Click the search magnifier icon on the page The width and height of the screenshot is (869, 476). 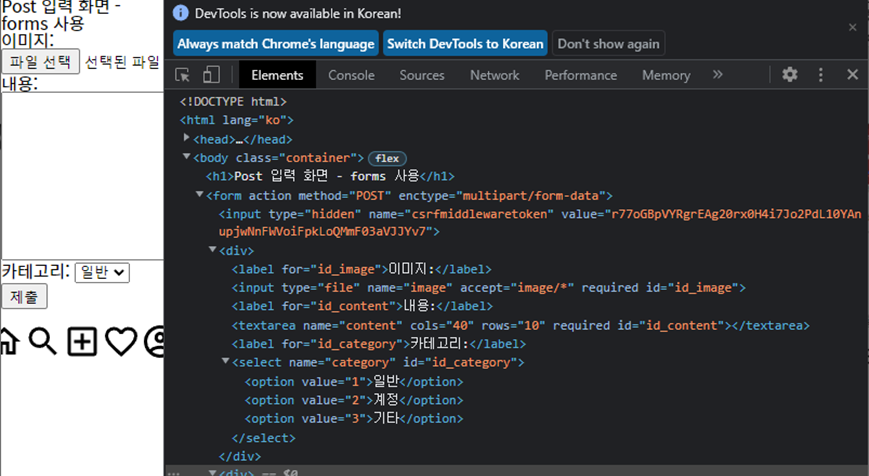point(43,340)
